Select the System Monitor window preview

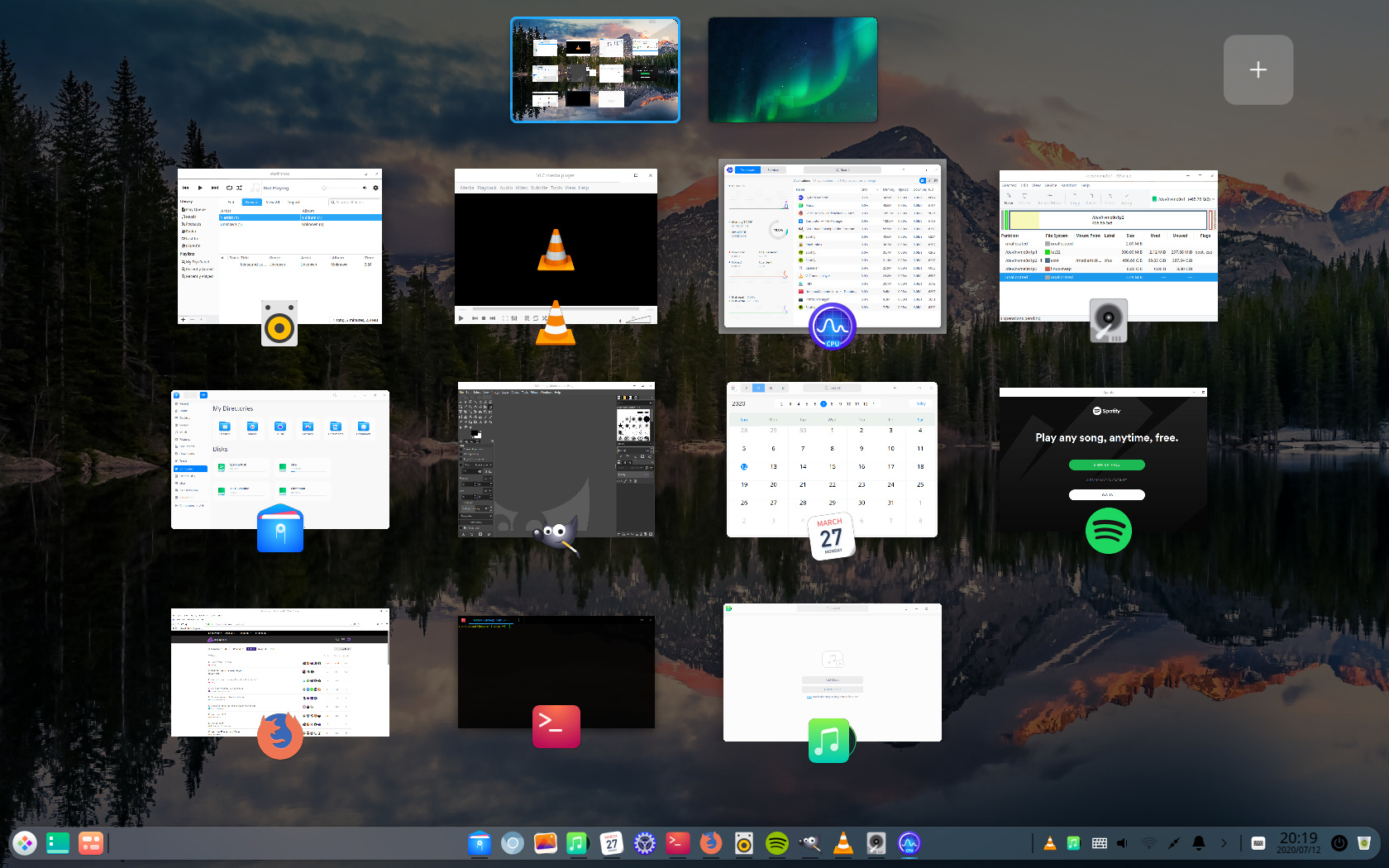click(x=833, y=246)
